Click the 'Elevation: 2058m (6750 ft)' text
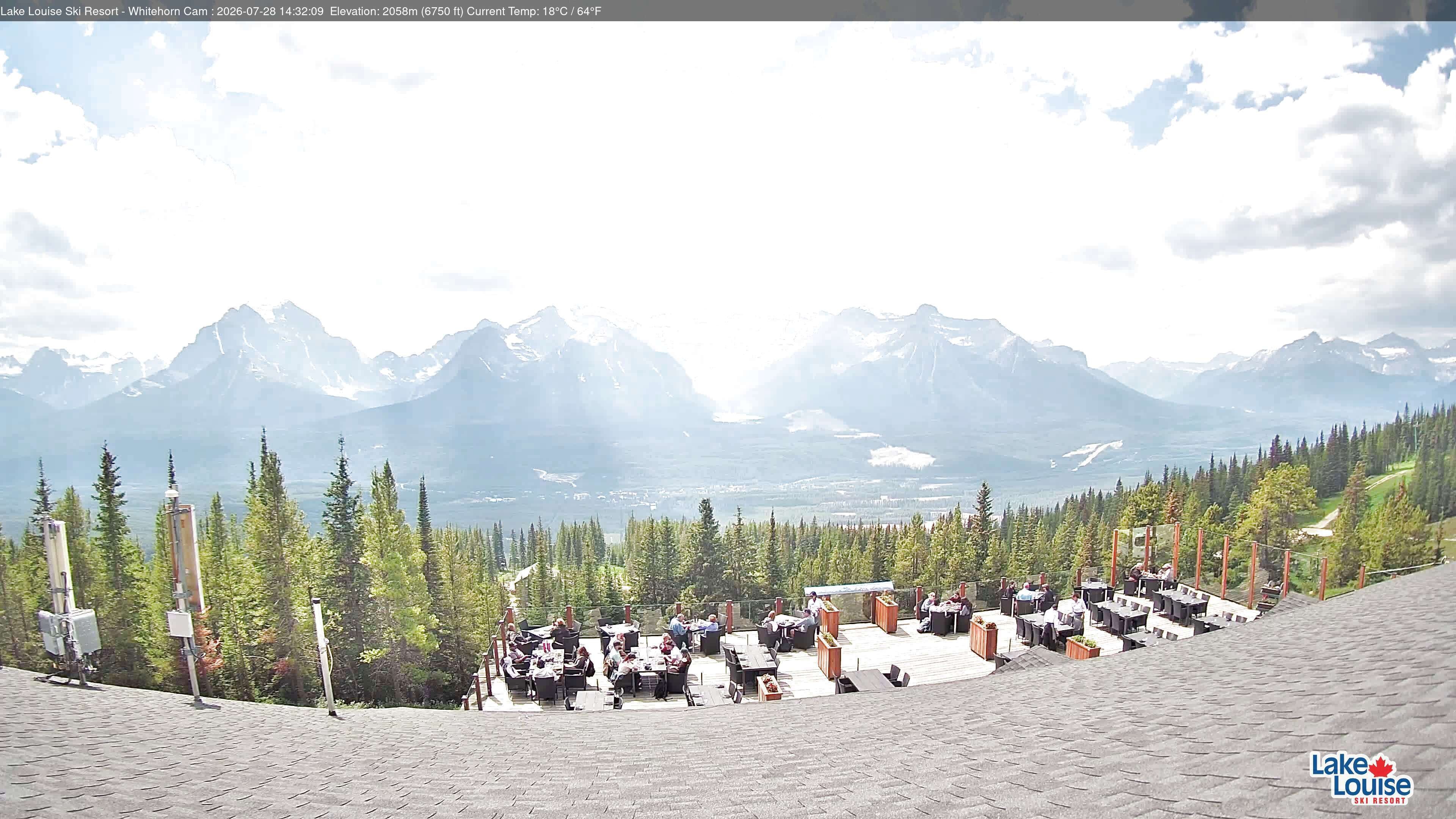The image size is (1456, 819). pyautogui.click(x=396, y=11)
